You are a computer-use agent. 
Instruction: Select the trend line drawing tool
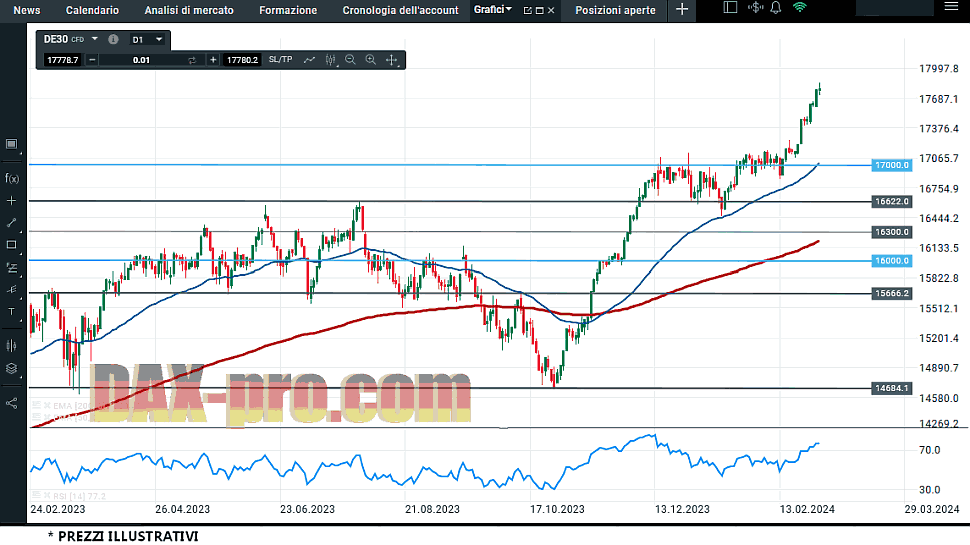(11, 223)
